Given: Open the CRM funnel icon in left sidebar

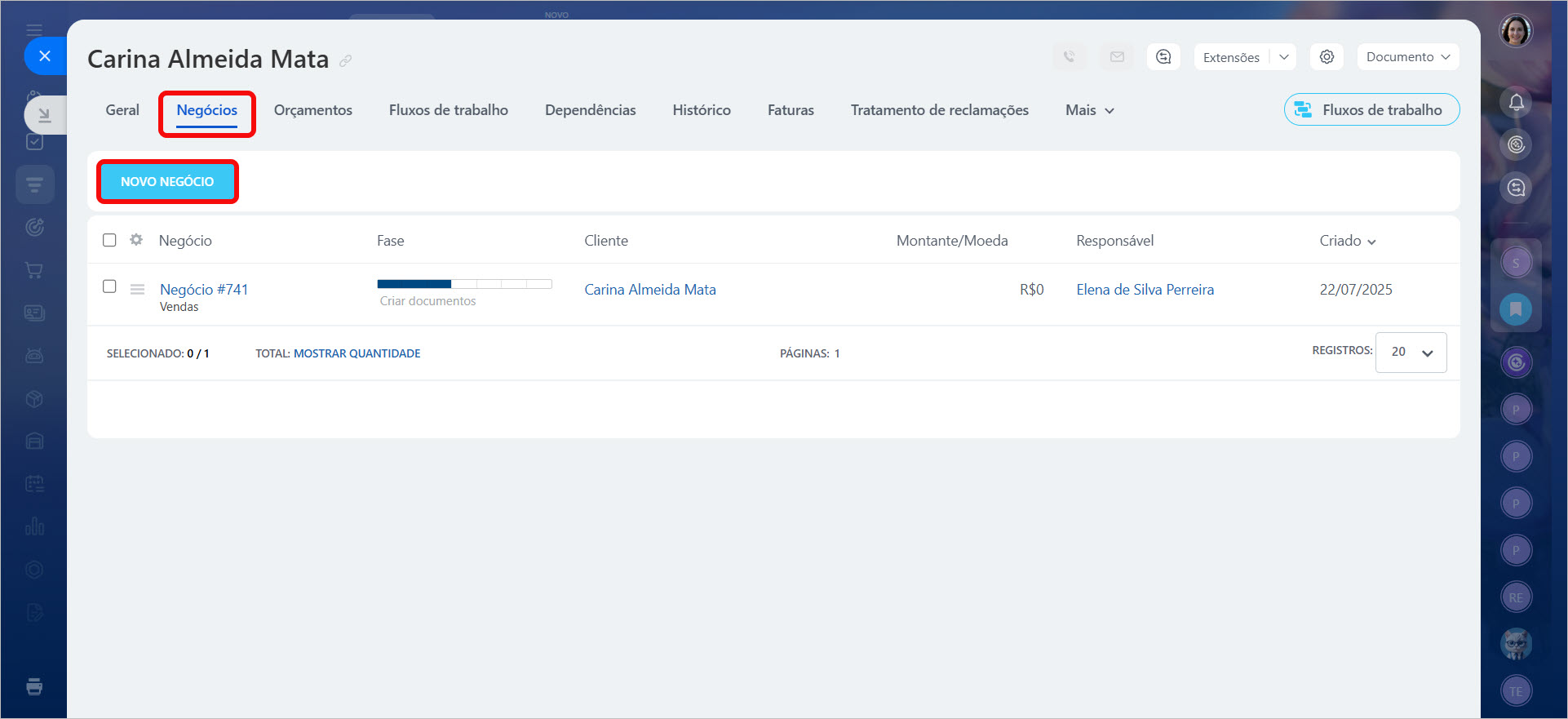Looking at the screenshot, I should tap(34, 184).
